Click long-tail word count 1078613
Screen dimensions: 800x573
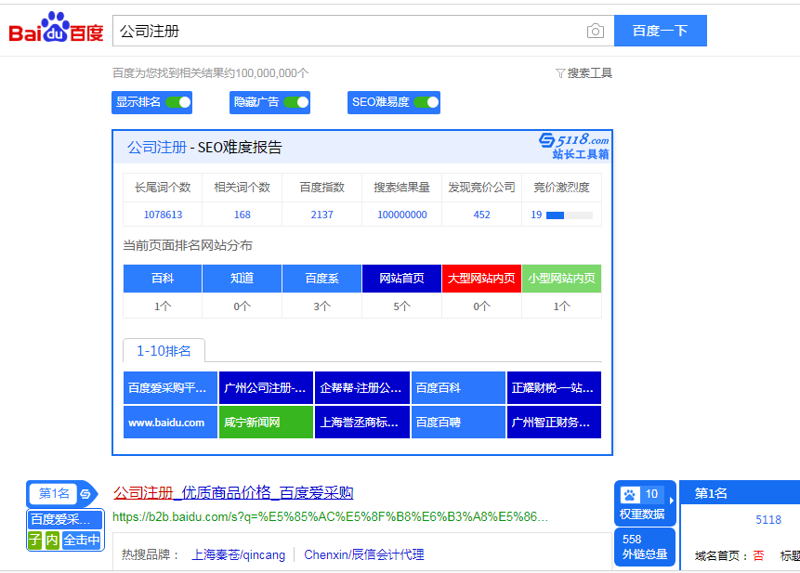click(163, 215)
